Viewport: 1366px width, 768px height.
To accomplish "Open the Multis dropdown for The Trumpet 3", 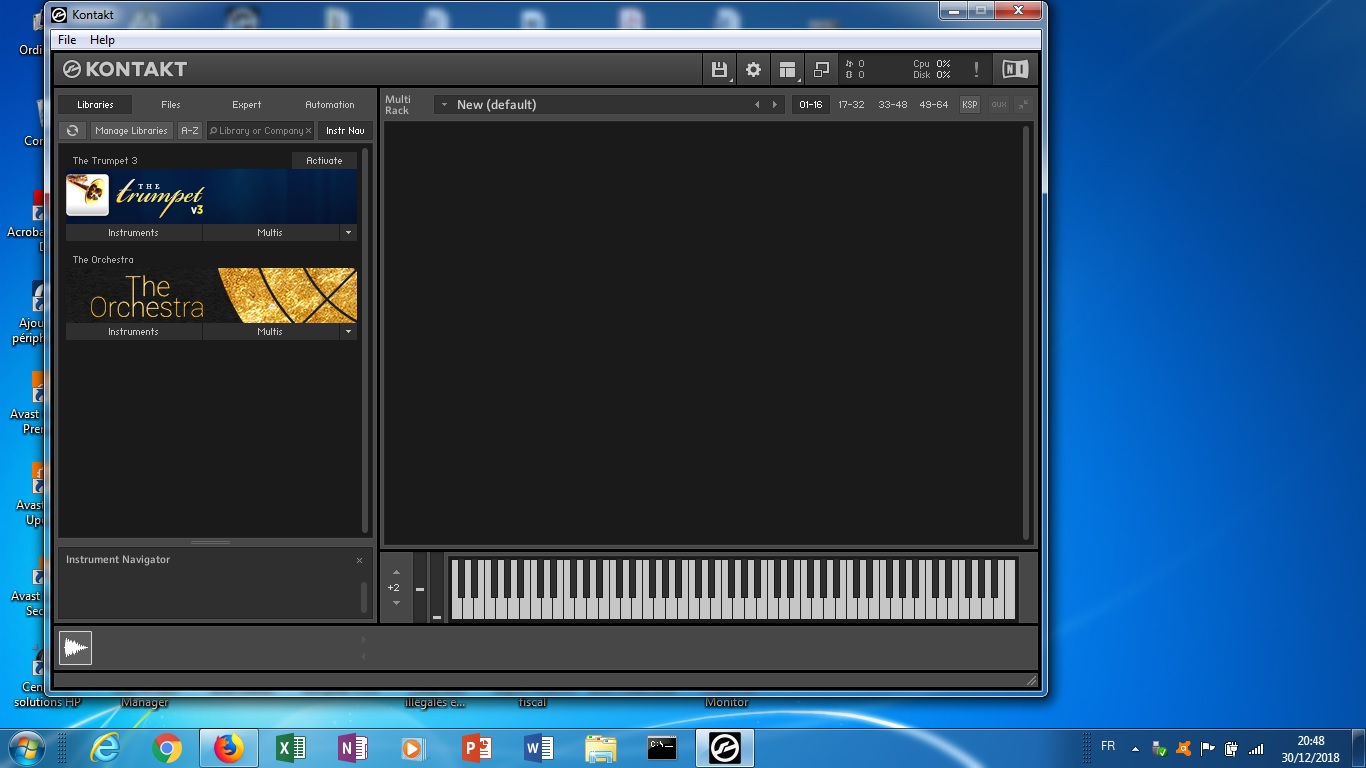I will [x=348, y=232].
